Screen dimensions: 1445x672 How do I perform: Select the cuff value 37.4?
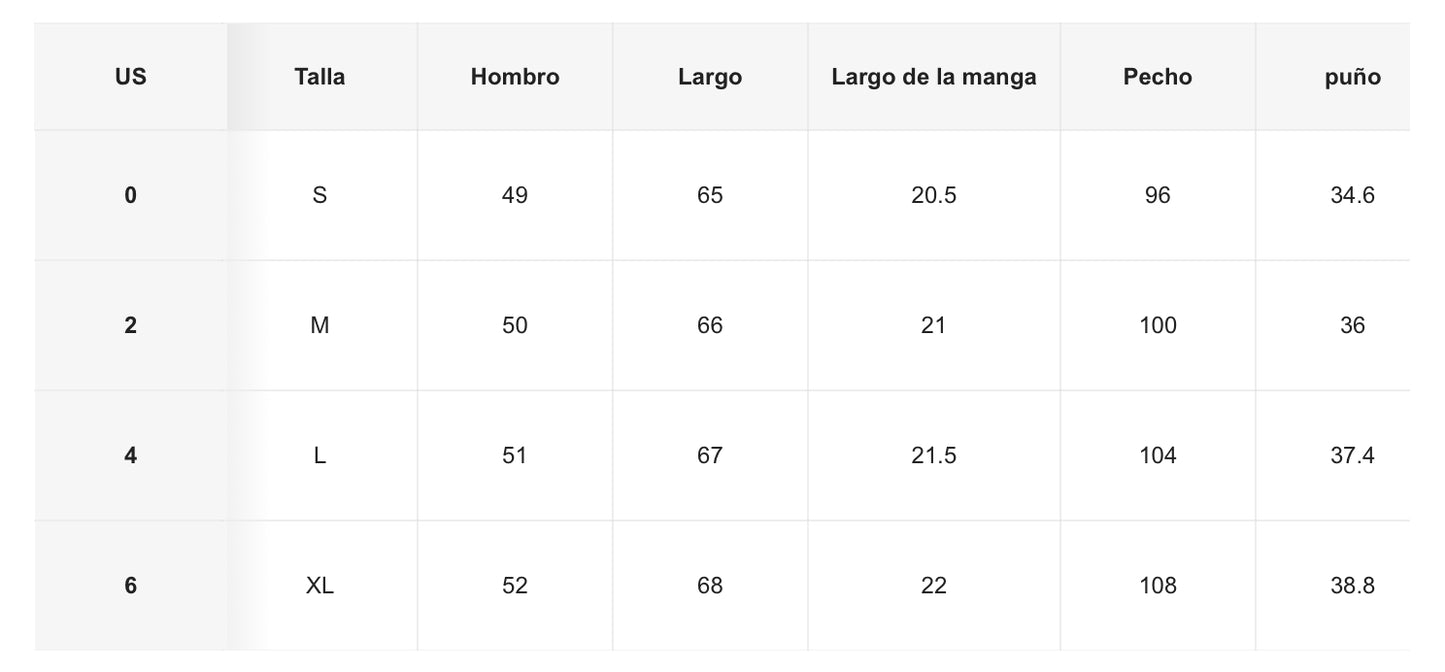(x=1352, y=455)
